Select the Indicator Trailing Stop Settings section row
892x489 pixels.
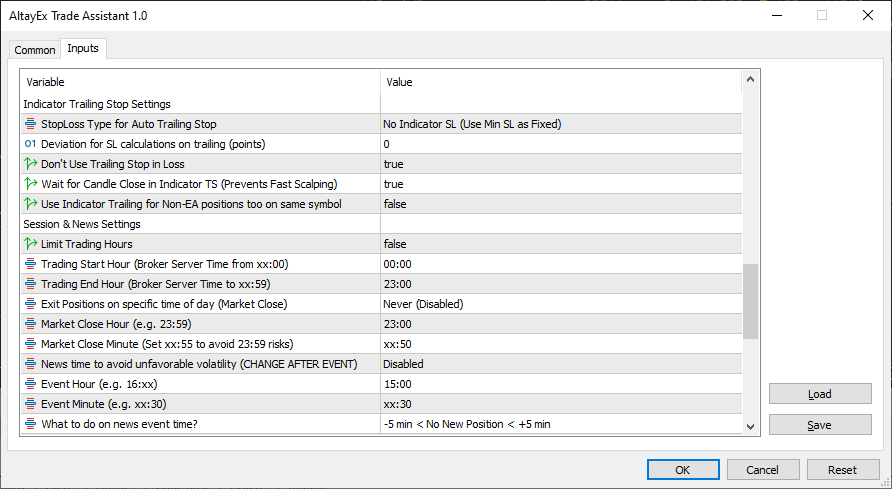coord(381,104)
